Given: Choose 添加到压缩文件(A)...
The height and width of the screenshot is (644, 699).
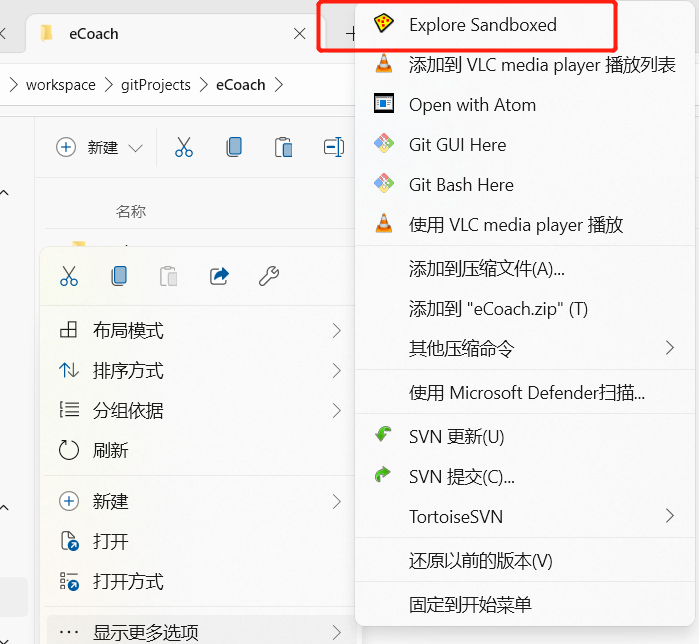Looking at the screenshot, I should [487, 269].
